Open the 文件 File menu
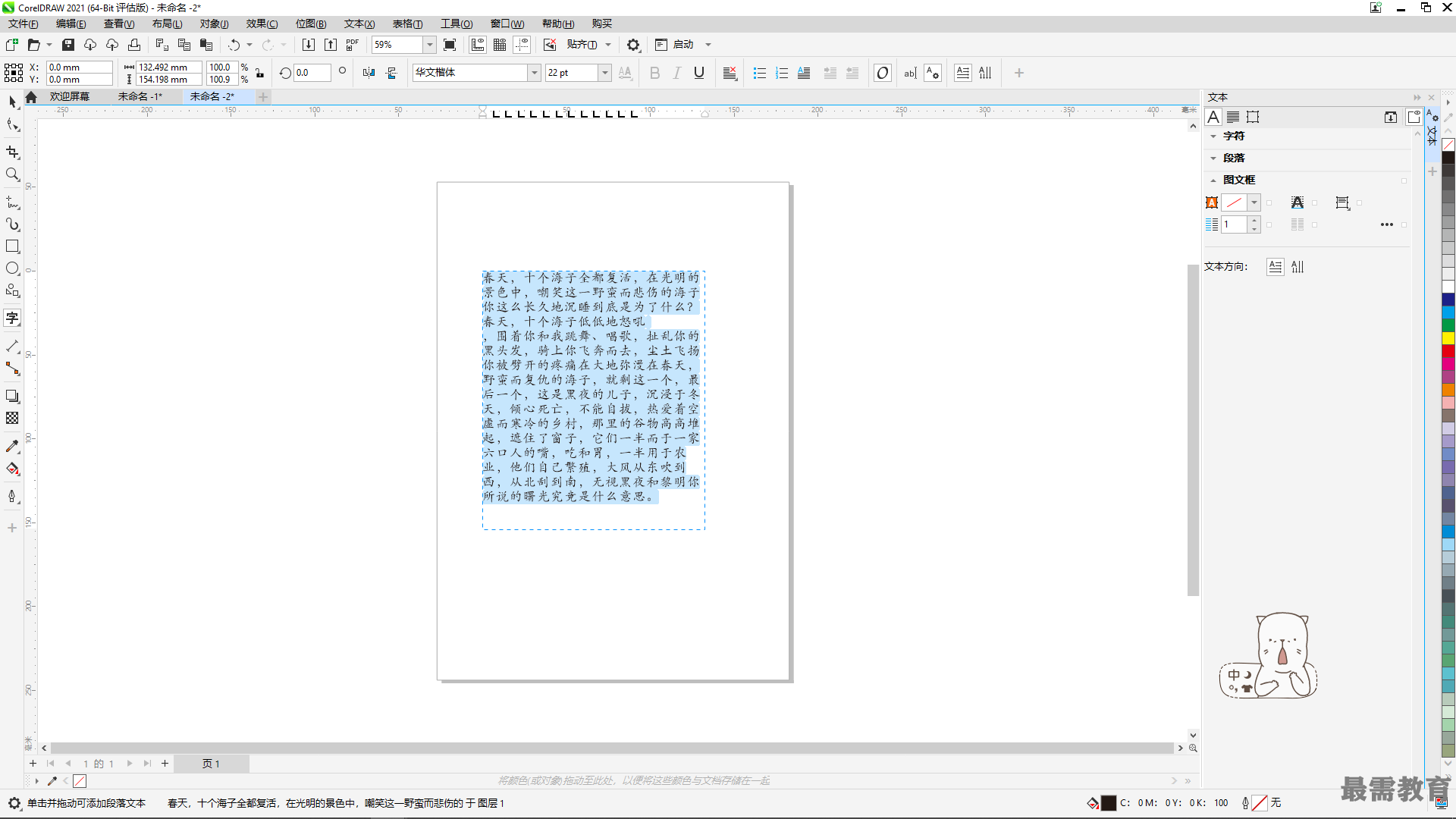 point(23,24)
